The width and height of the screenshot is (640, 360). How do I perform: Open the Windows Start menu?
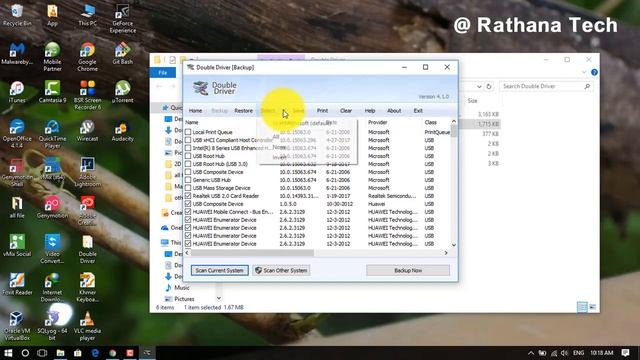pyautogui.click(x=8, y=353)
